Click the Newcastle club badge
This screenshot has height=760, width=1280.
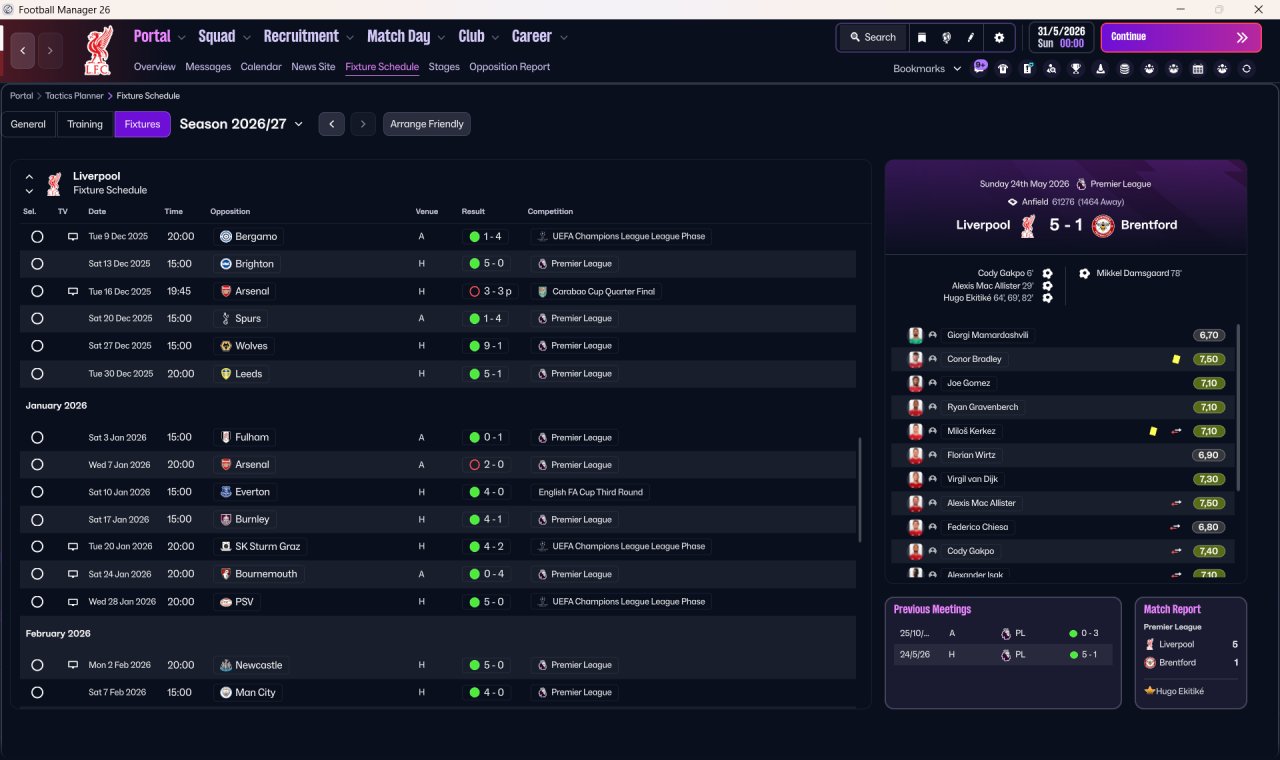pyautogui.click(x=226, y=665)
